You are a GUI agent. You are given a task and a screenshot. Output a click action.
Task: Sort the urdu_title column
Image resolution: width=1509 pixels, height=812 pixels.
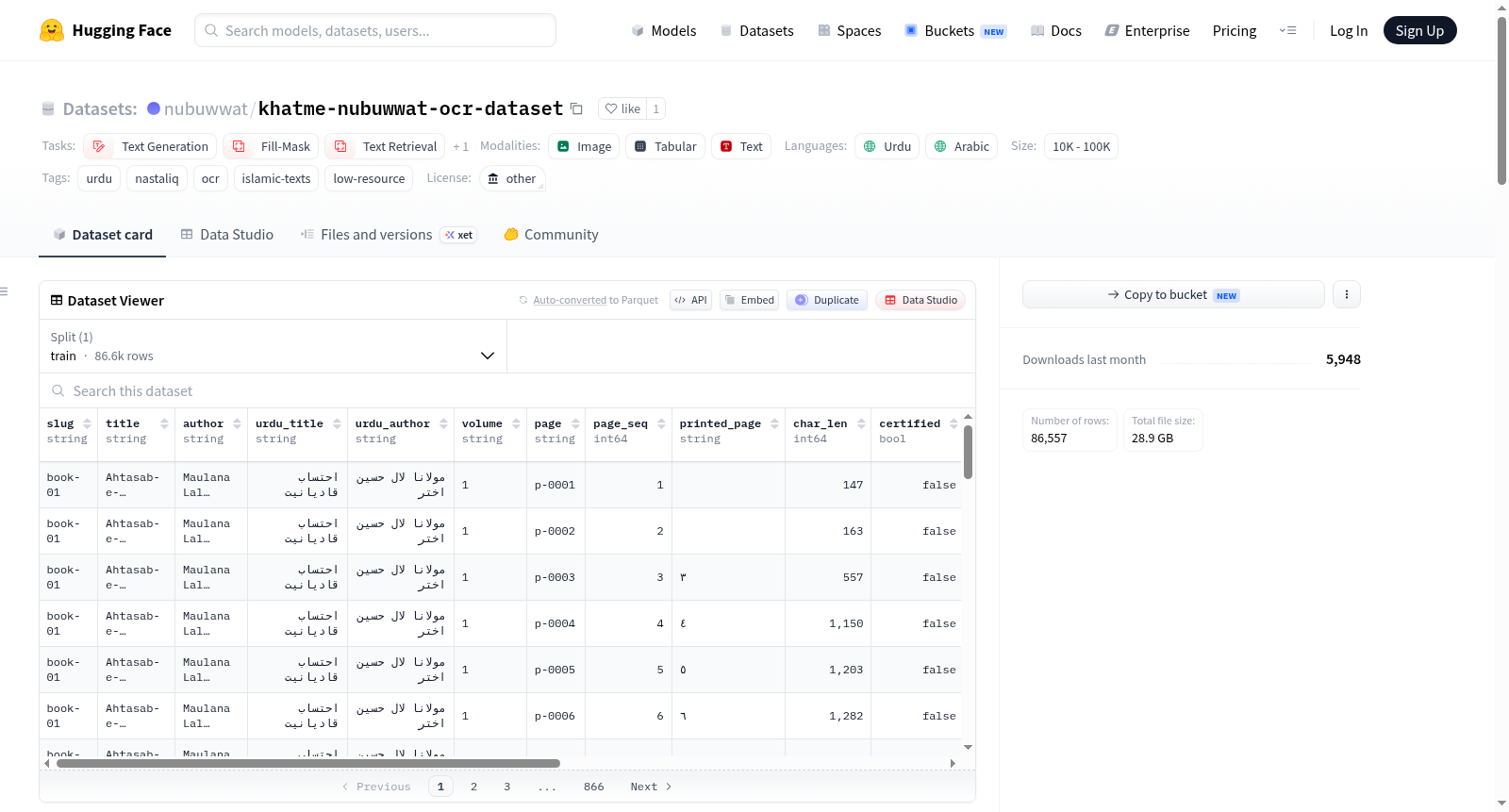(337, 424)
